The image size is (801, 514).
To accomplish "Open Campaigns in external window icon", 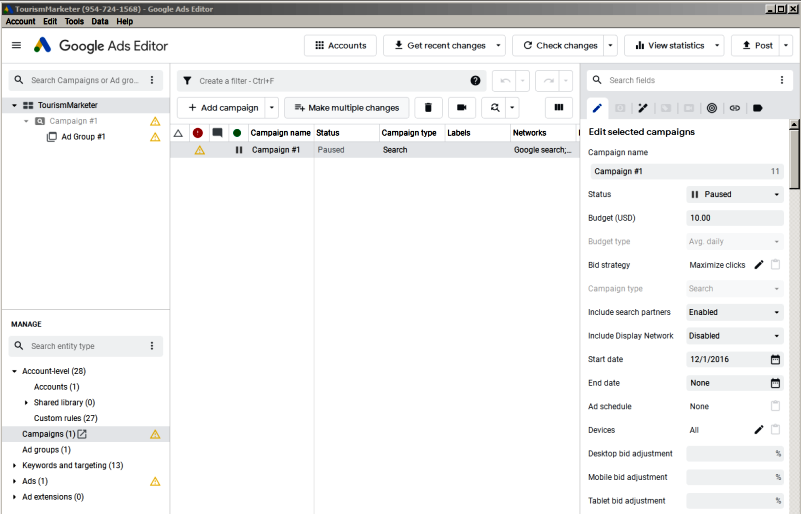I will click(x=82, y=434).
